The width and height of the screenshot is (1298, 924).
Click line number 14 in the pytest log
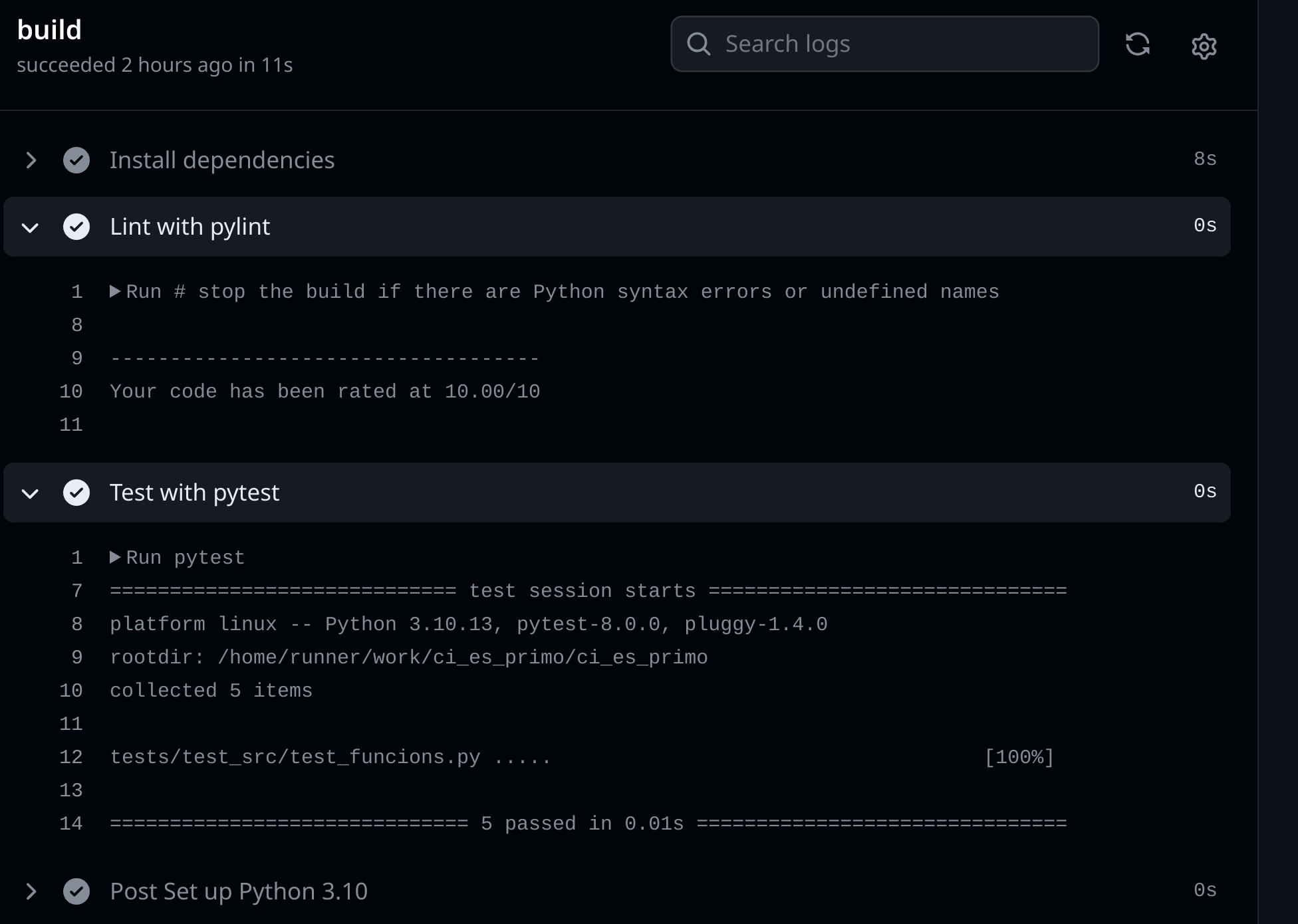71,824
